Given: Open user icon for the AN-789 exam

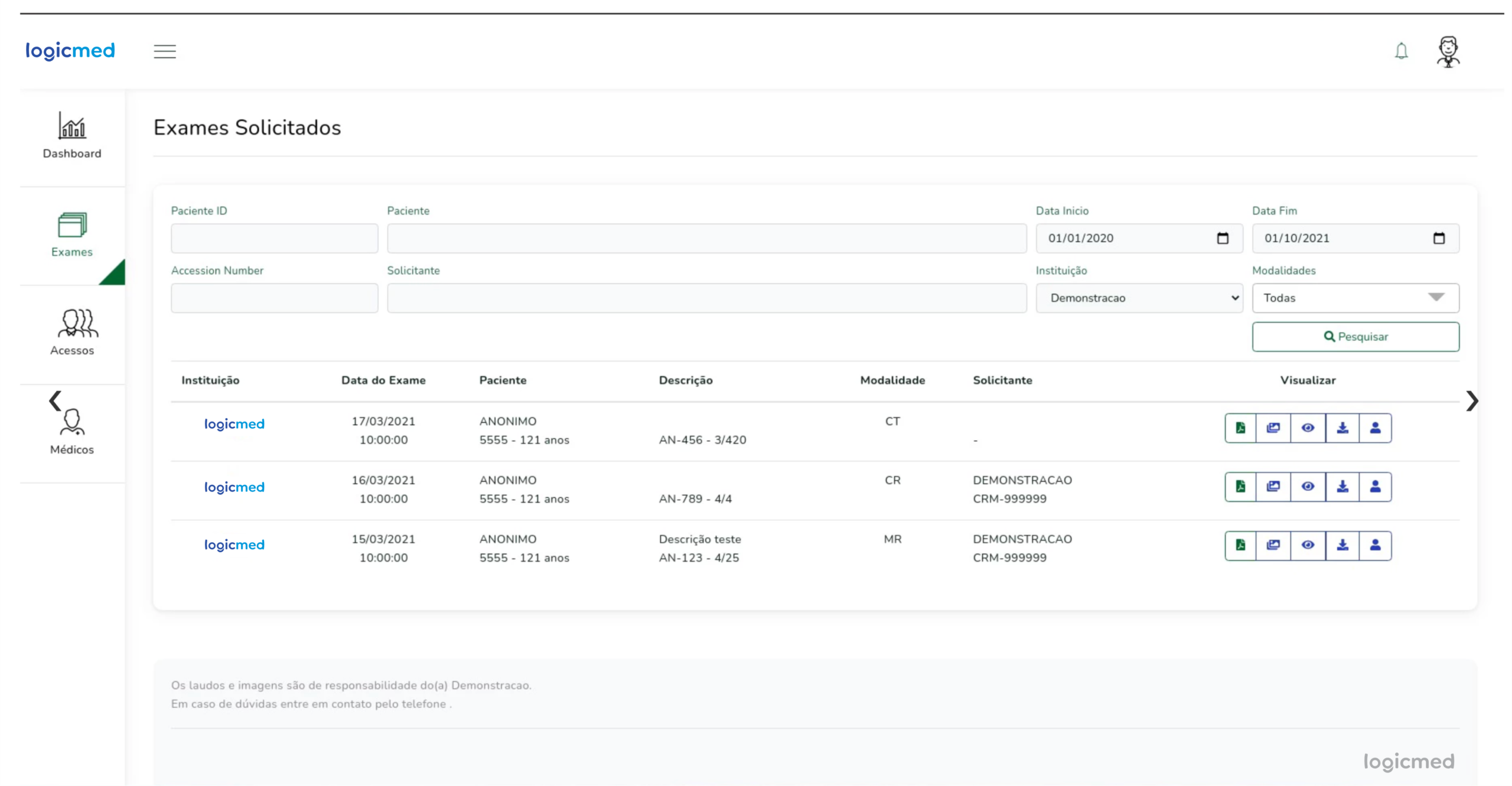Looking at the screenshot, I should coord(1374,487).
